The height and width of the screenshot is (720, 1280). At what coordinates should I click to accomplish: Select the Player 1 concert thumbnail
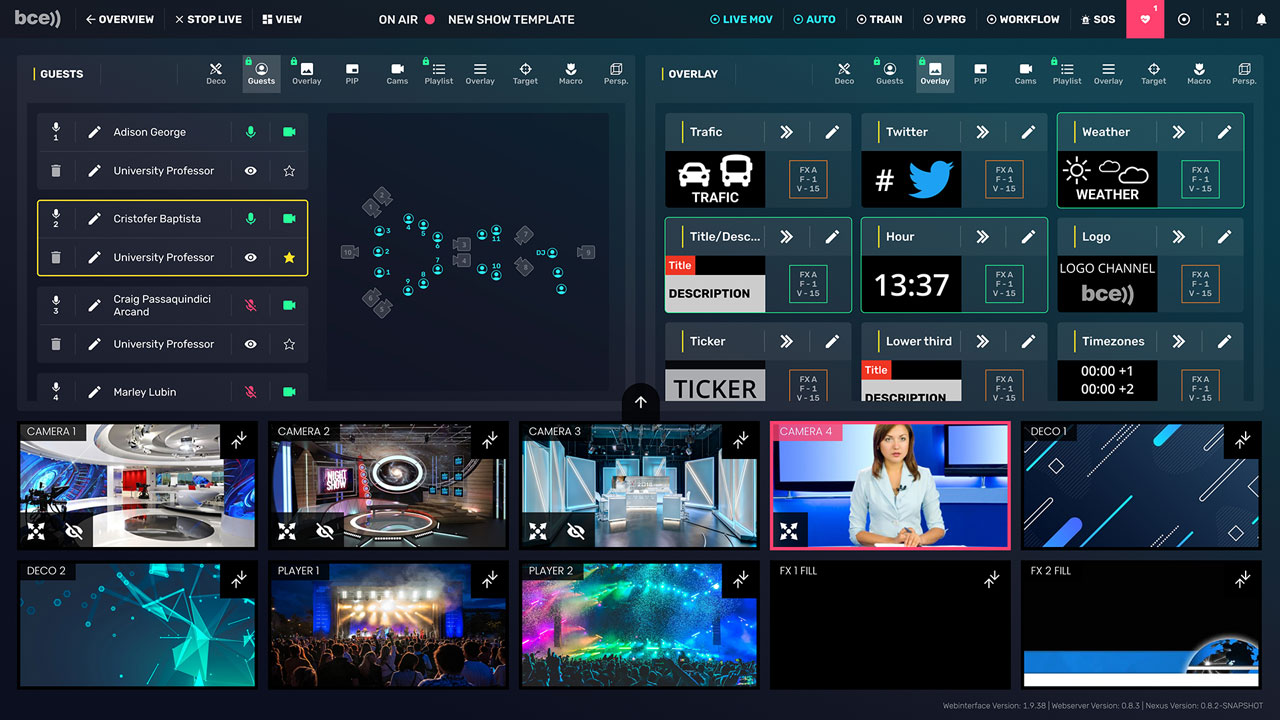[x=388, y=625]
